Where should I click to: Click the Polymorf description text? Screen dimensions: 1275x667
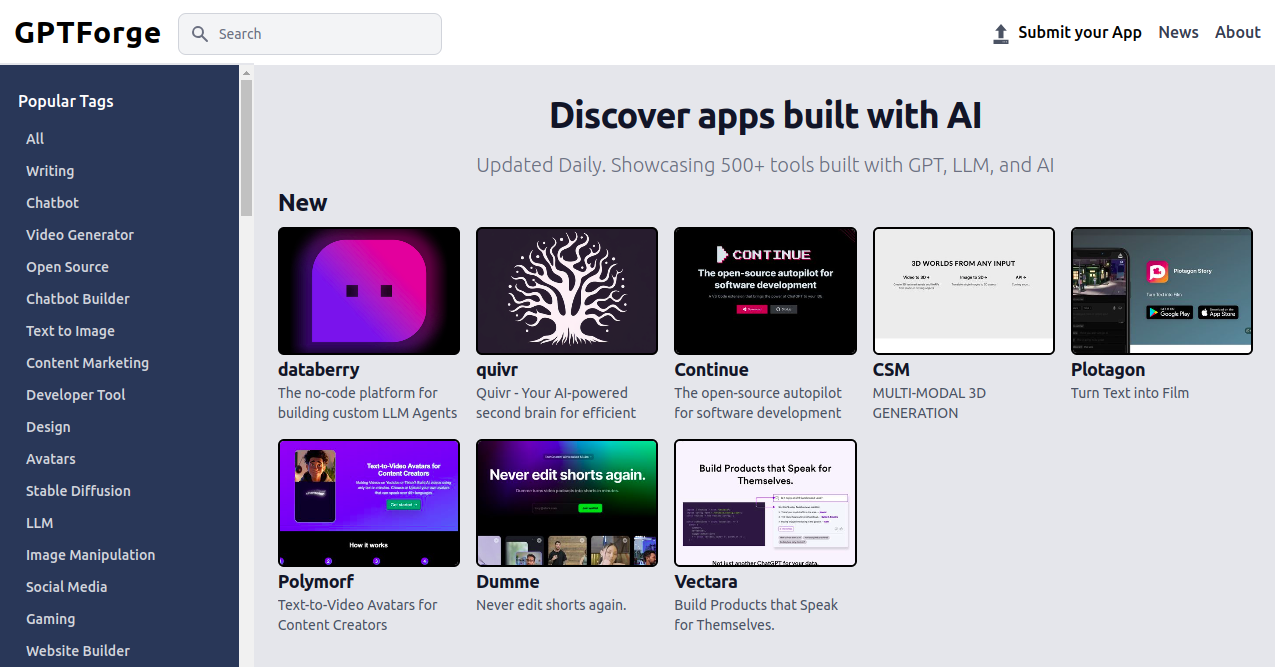[x=357, y=615]
